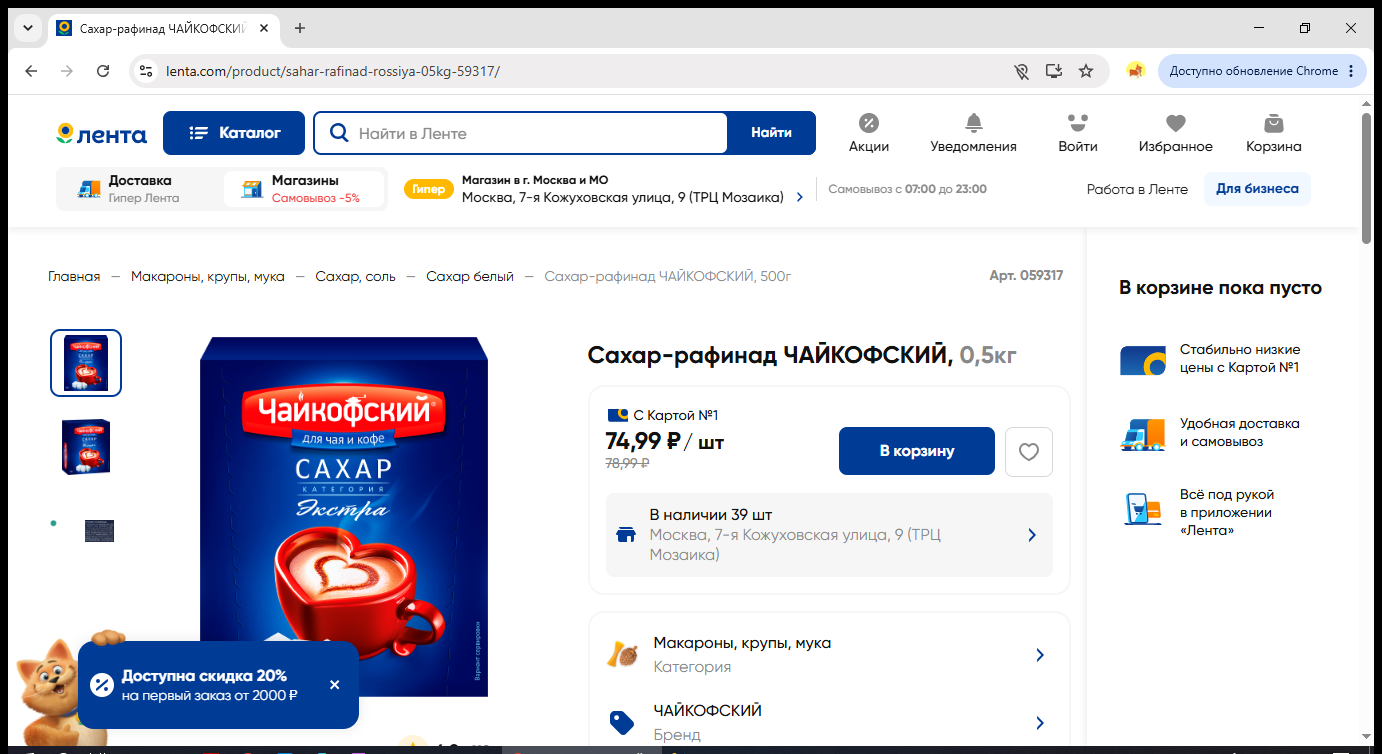This screenshot has width=1382, height=754.
Task: Open the Работа в Ленте link
Action: pos(1137,189)
